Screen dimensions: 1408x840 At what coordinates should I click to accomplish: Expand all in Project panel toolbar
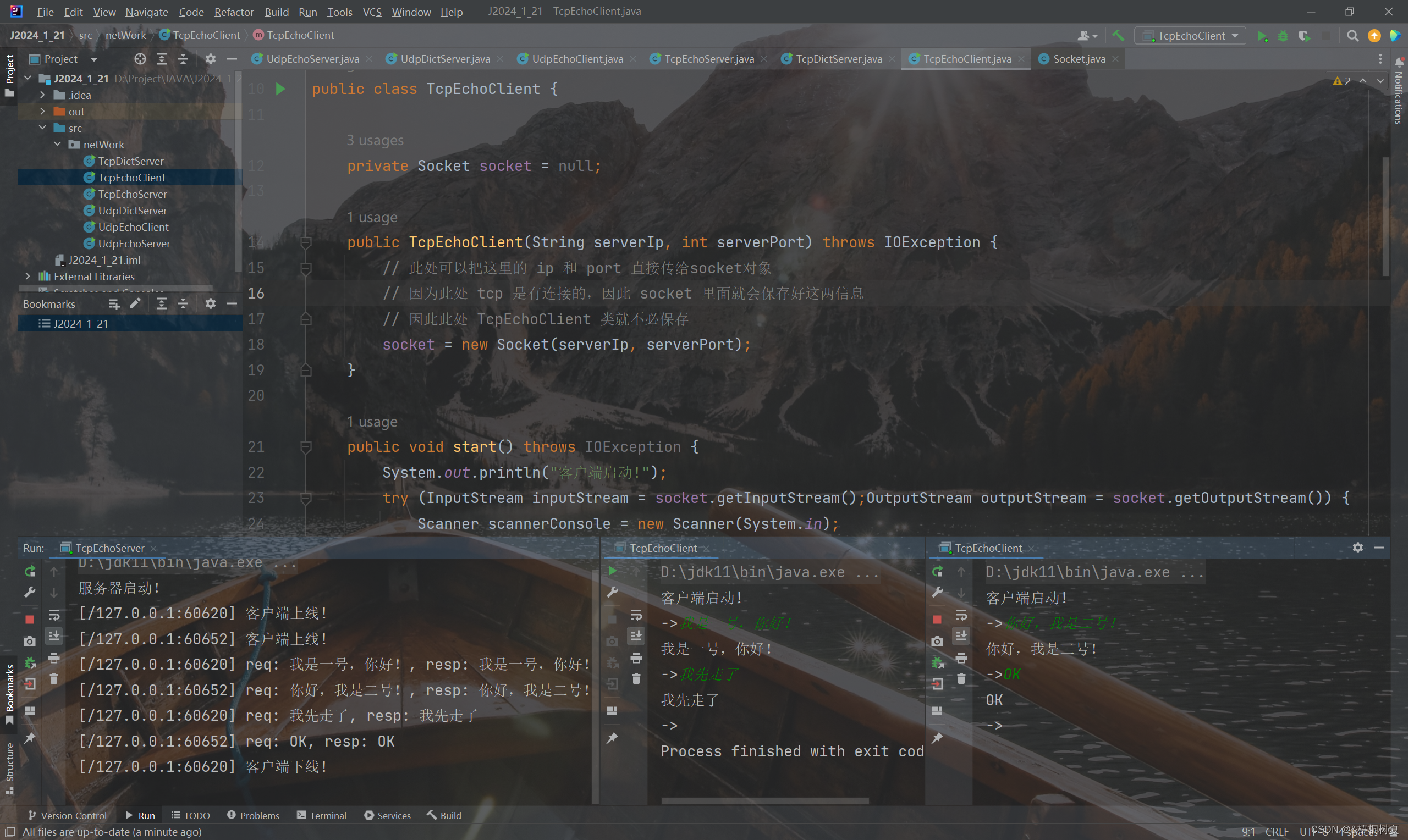[x=161, y=59]
